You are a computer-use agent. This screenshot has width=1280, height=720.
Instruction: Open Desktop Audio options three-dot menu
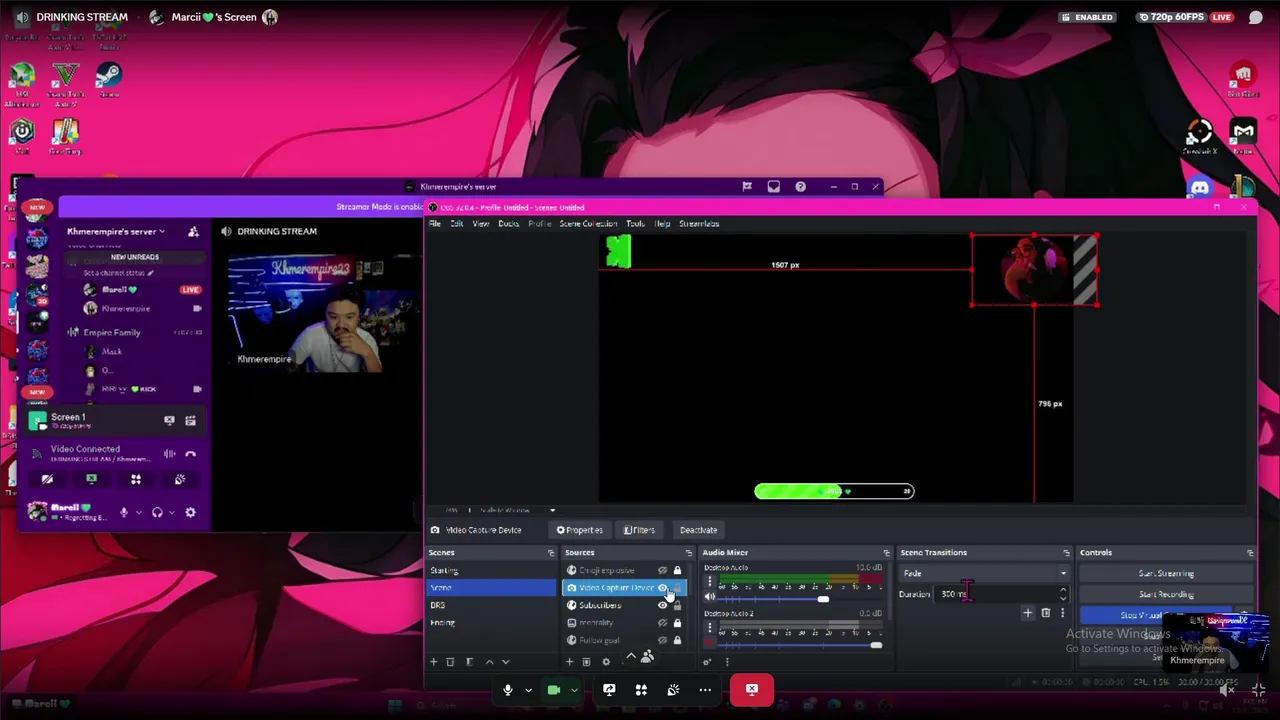click(x=709, y=581)
